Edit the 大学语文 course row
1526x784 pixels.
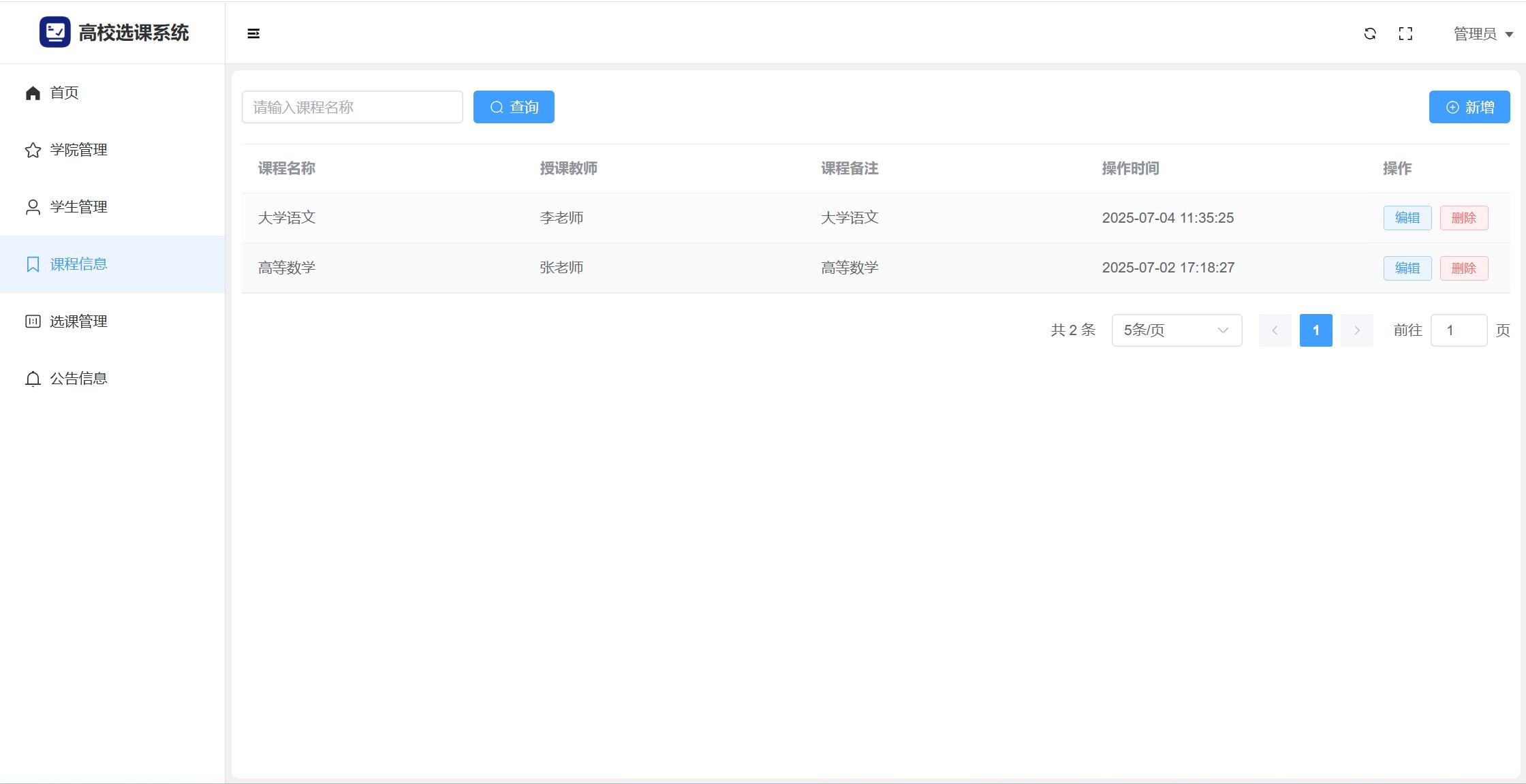pyautogui.click(x=1407, y=218)
